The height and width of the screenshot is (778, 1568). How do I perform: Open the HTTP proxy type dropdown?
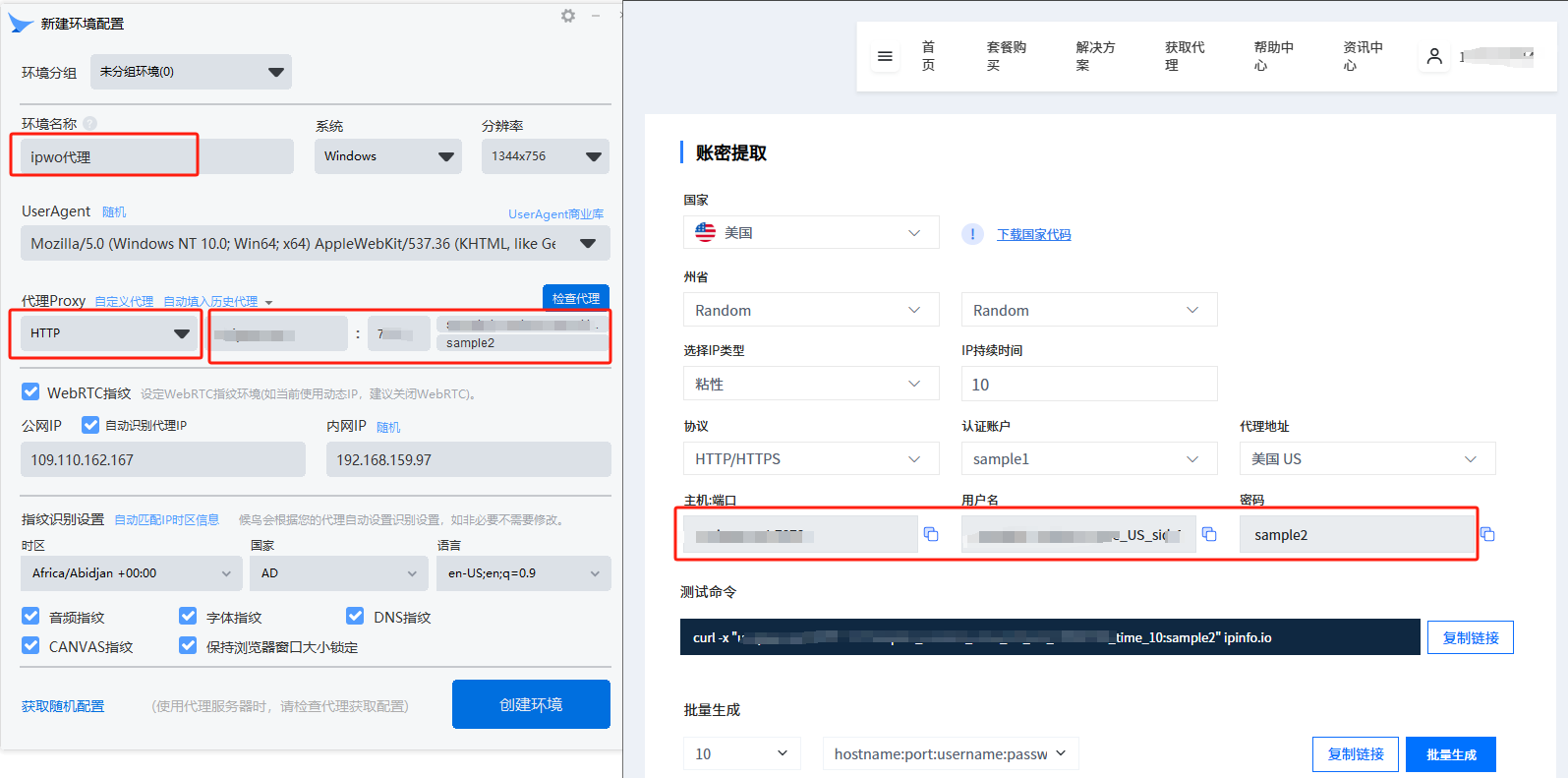click(110, 333)
